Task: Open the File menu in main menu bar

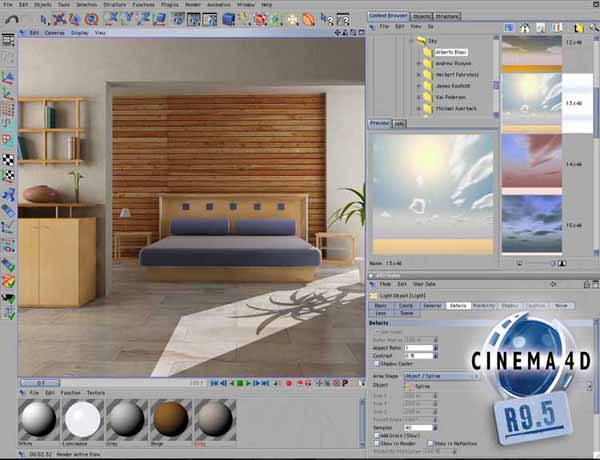Action: tap(7, 5)
